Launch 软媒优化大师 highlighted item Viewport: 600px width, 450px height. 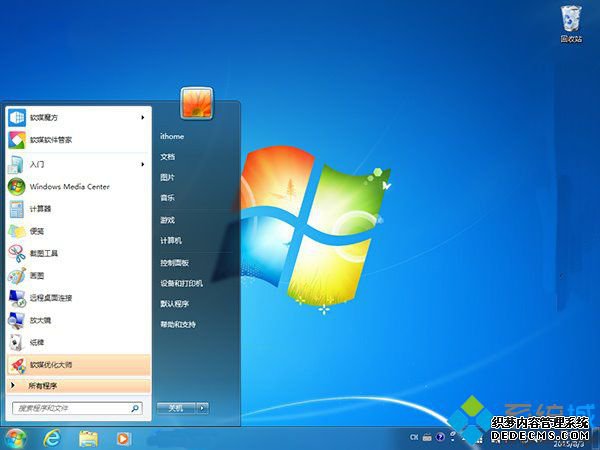coord(78,365)
